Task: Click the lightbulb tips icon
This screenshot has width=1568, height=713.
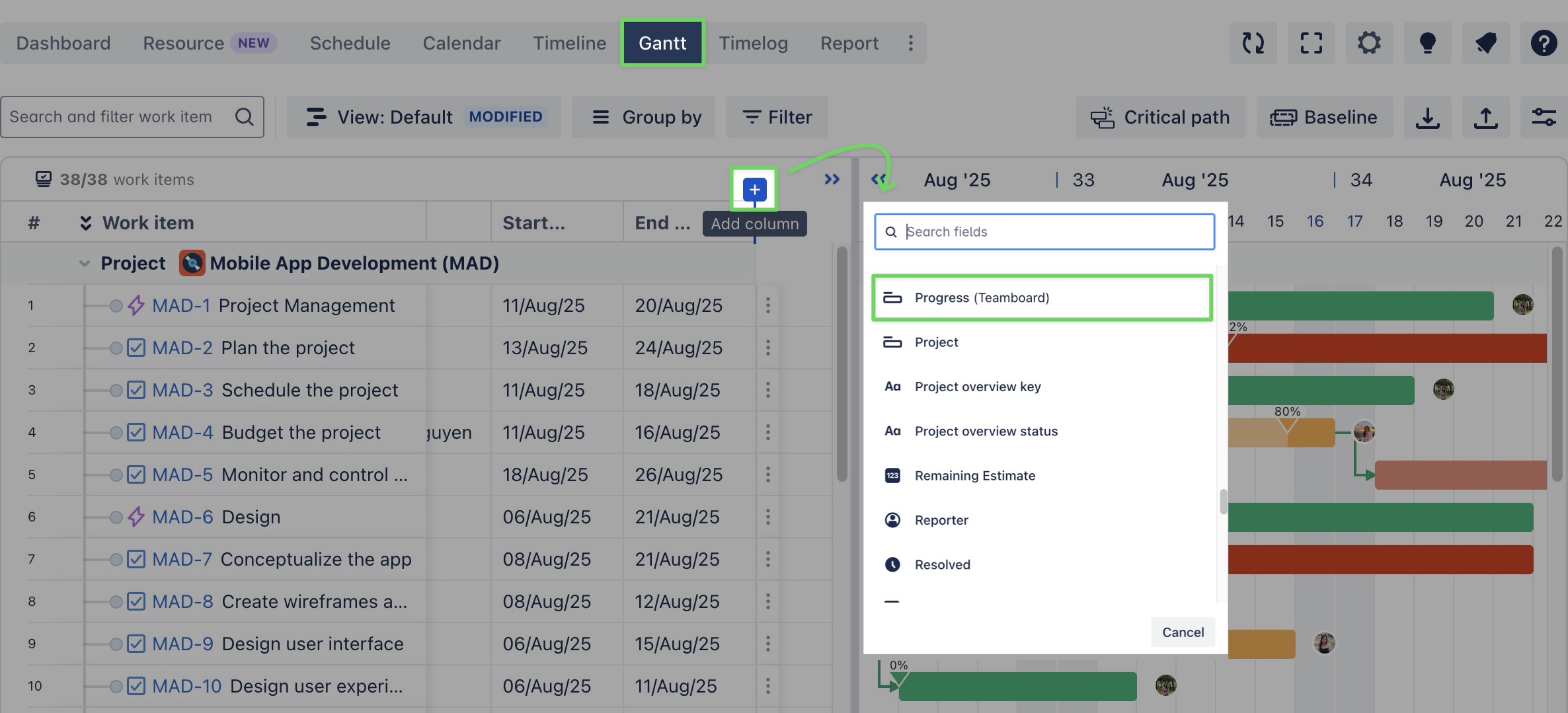Action: (1427, 43)
